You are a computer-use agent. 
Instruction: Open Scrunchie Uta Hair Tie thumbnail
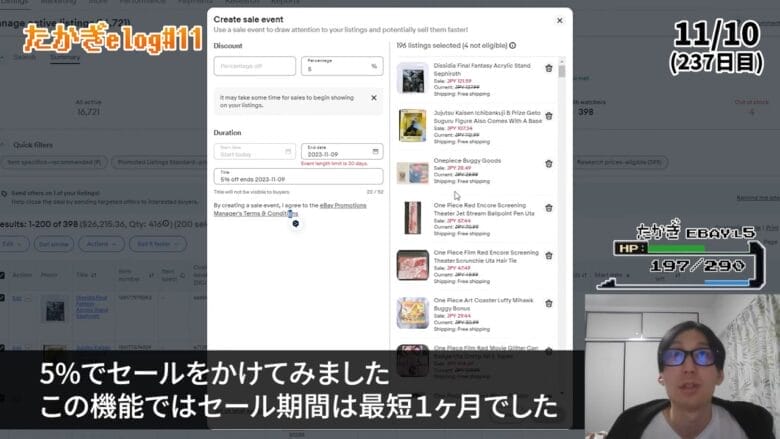(x=412, y=265)
